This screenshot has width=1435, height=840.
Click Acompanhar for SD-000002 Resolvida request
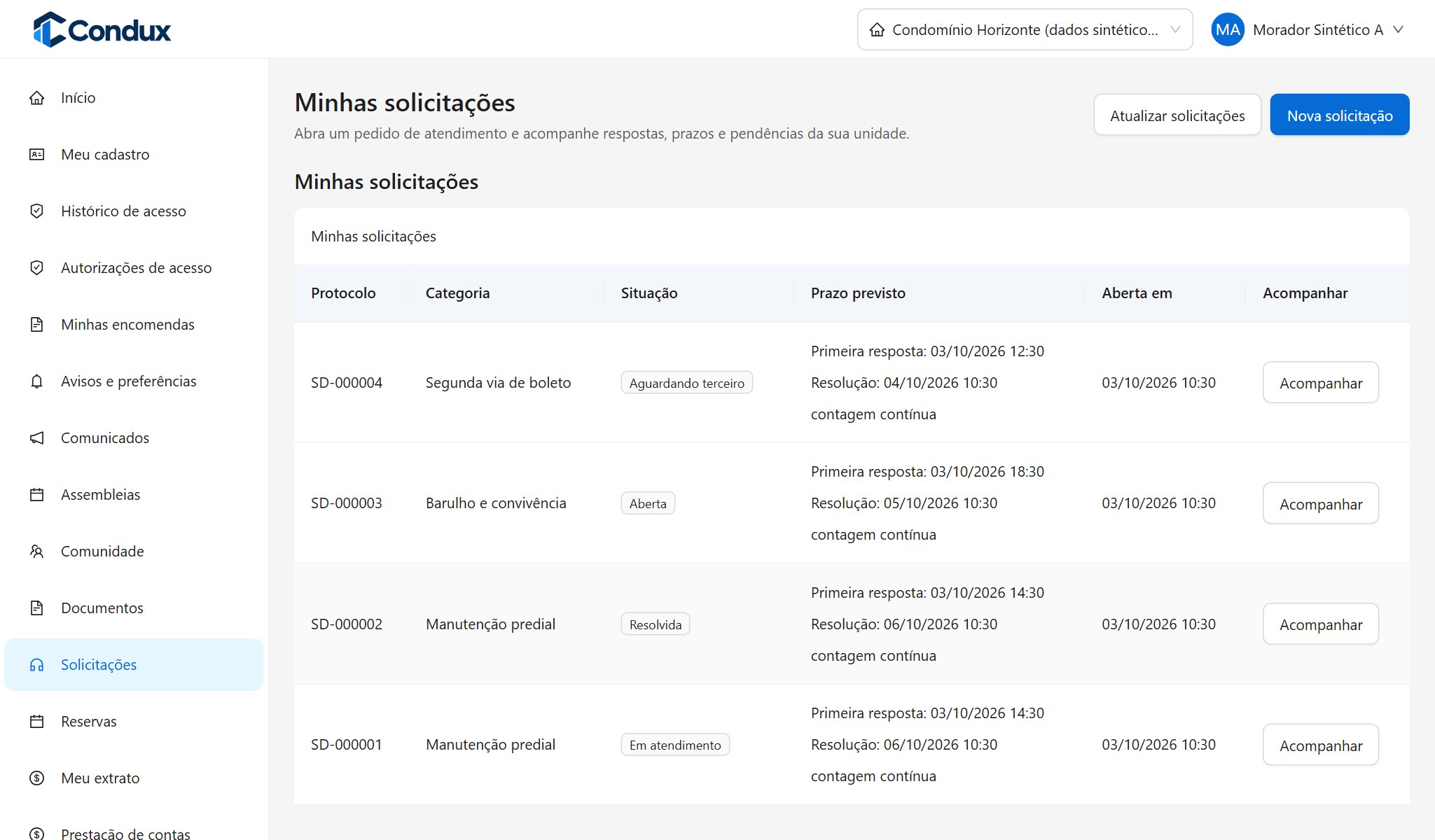(x=1321, y=624)
